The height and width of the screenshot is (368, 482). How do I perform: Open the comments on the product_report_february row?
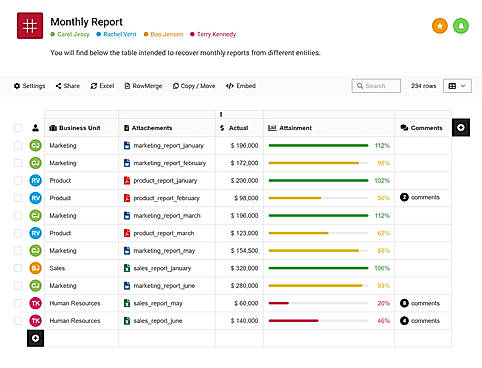point(420,197)
